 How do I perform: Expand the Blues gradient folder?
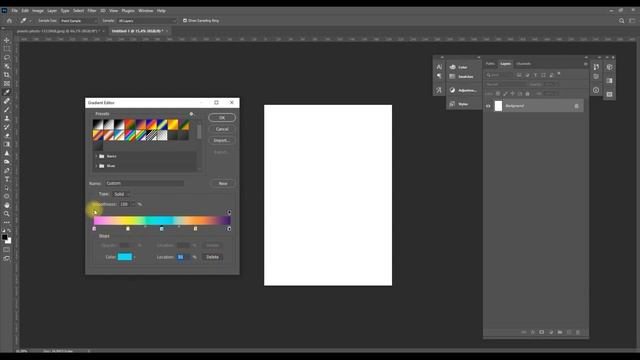pos(96,166)
